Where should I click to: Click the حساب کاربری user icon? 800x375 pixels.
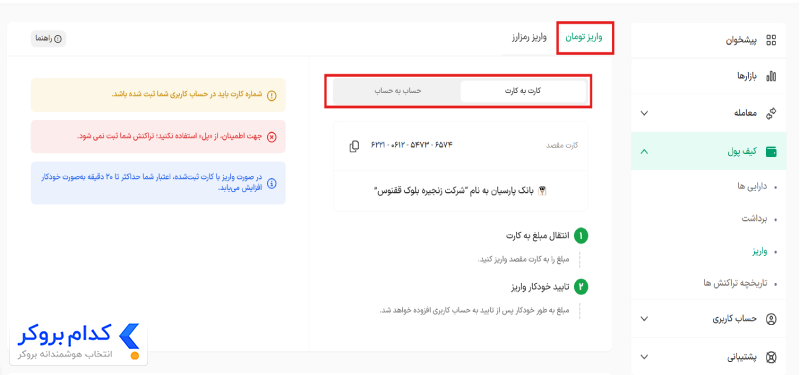pos(771,319)
